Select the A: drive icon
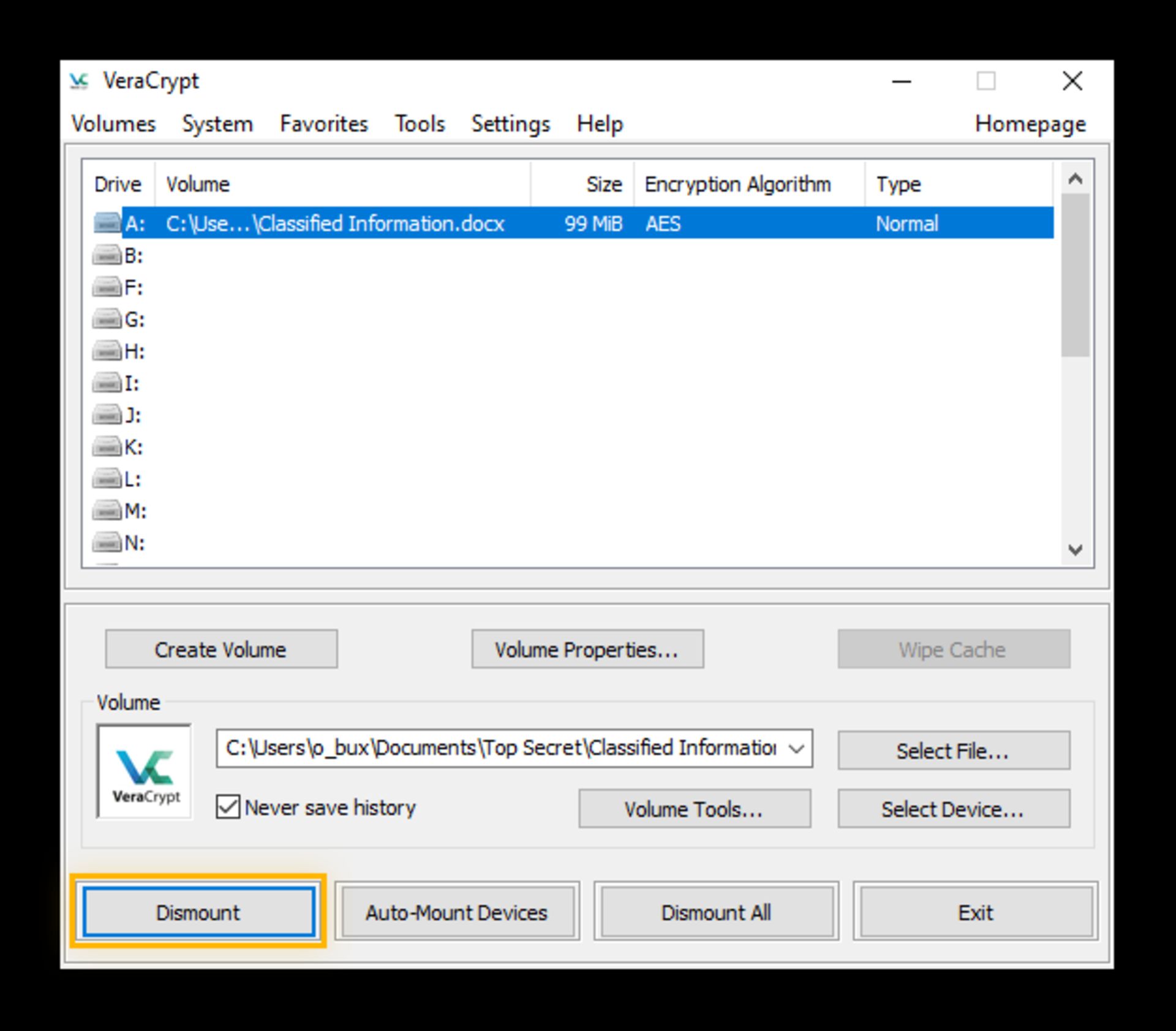1176x1031 pixels. coord(107,223)
